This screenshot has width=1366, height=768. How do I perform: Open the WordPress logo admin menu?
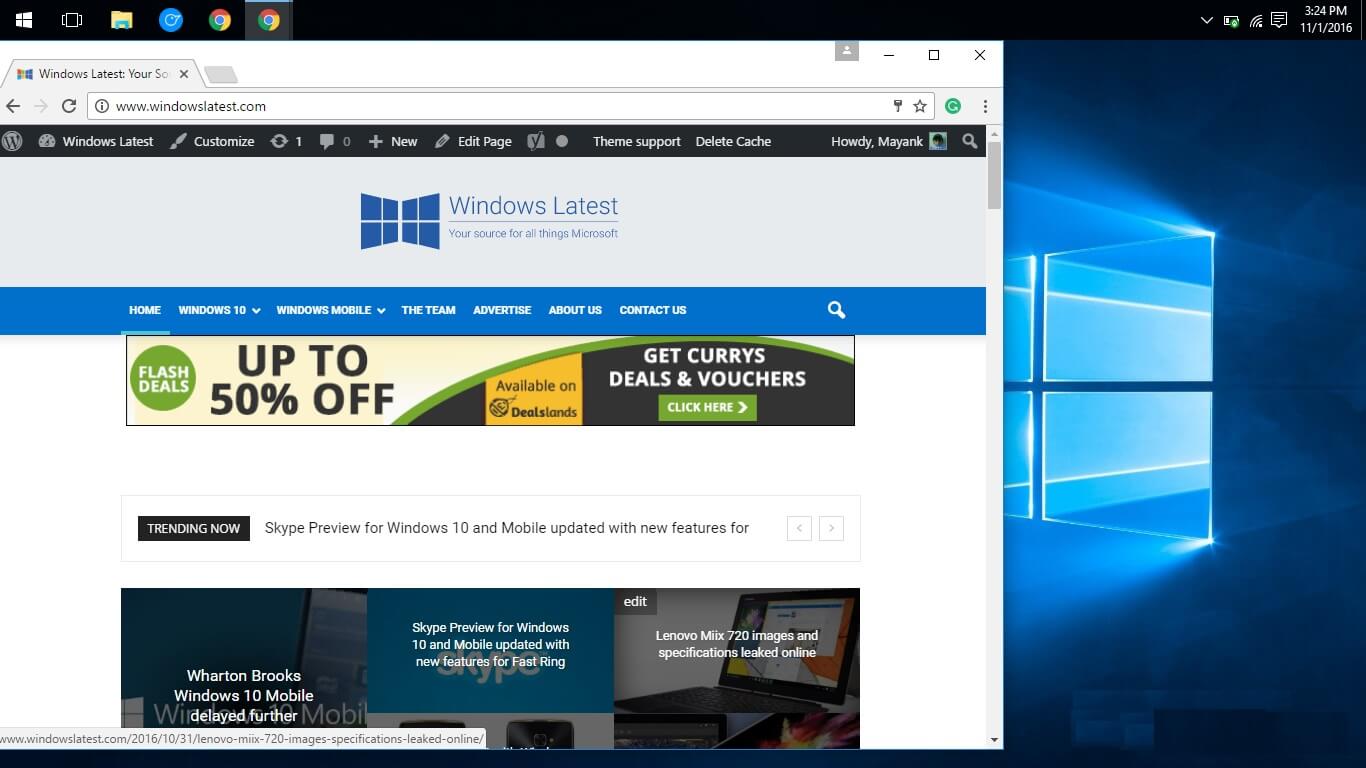point(12,141)
